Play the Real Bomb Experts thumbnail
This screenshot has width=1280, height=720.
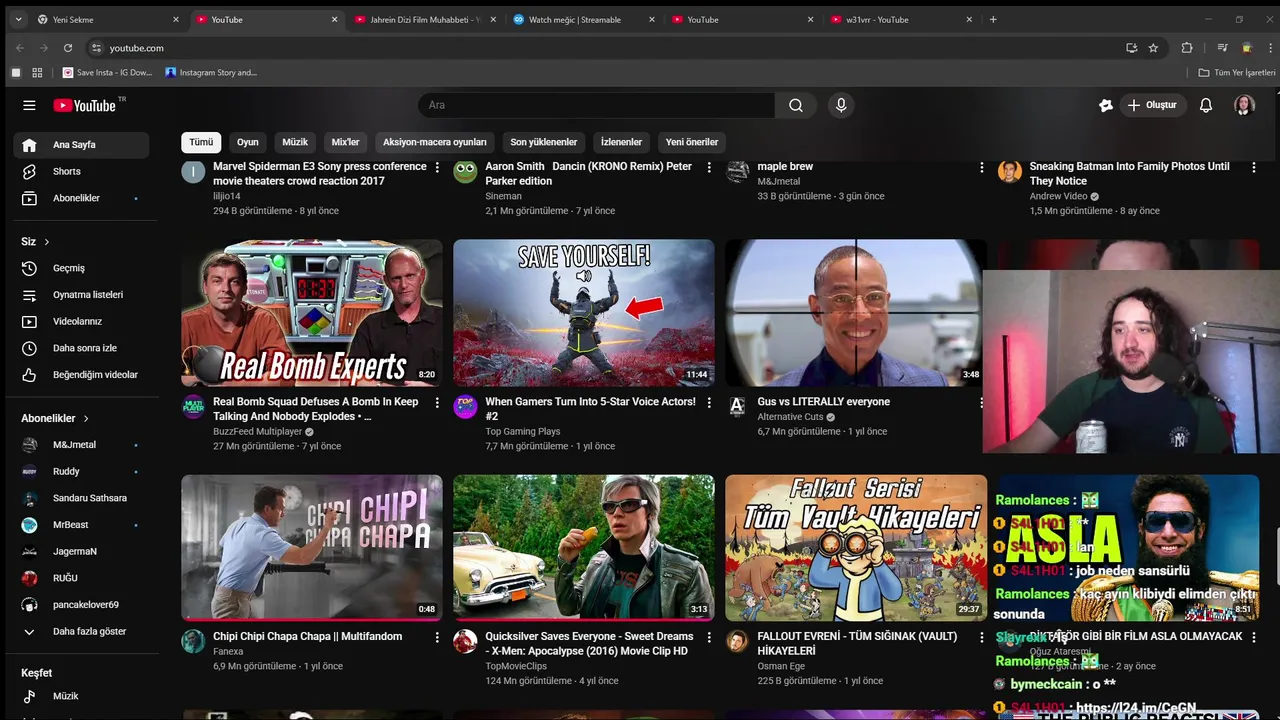point(312,313)
